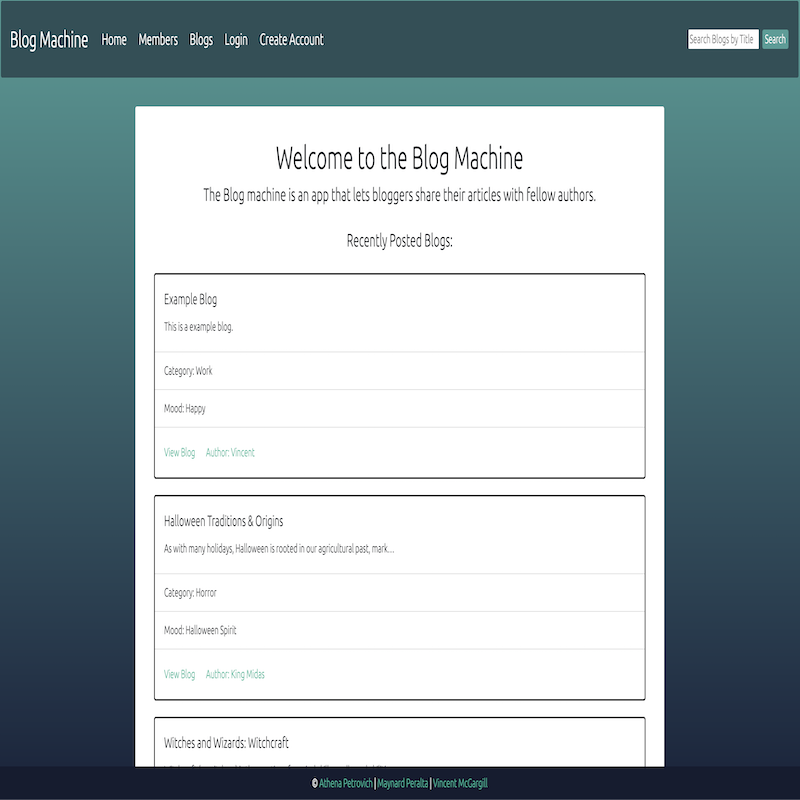Click the "Category: Horror" row
The width and height of the screenshot is (800, 800).
pos(399,593)
